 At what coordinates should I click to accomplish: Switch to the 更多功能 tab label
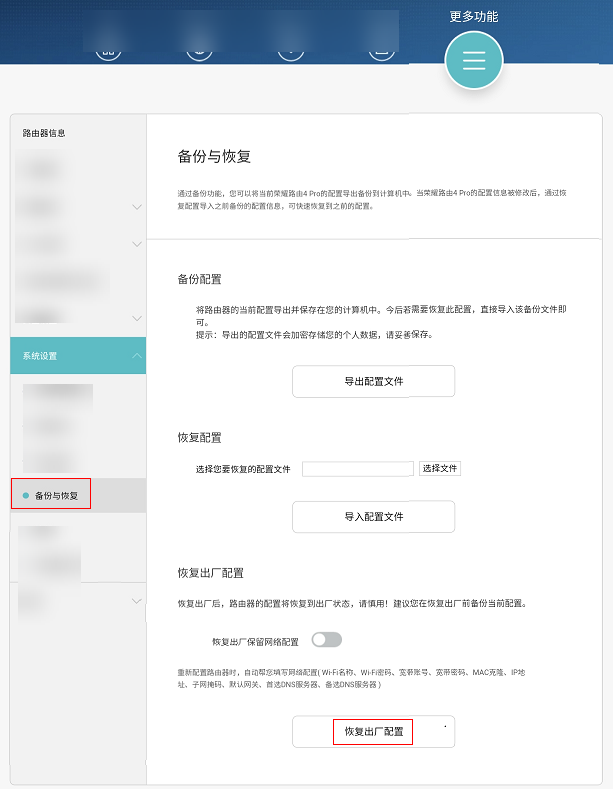coord(473,17)
